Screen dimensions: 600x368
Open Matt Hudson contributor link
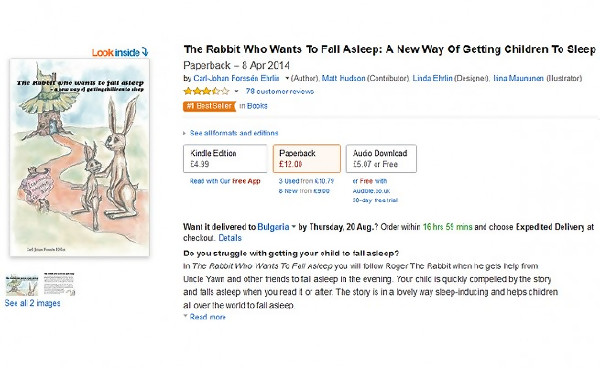[343, 78]
